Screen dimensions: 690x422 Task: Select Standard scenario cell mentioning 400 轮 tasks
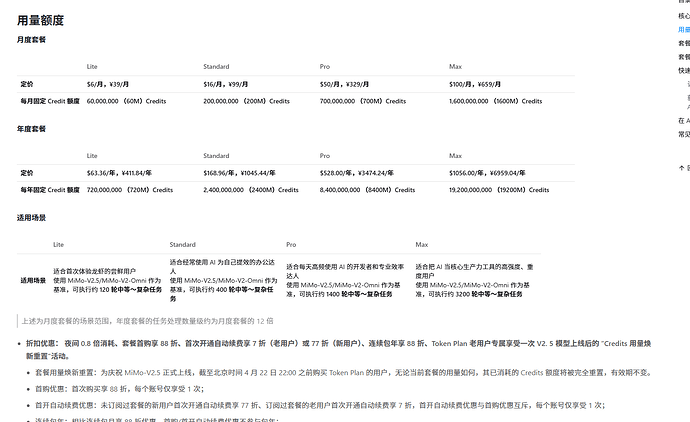pos(224,280)
